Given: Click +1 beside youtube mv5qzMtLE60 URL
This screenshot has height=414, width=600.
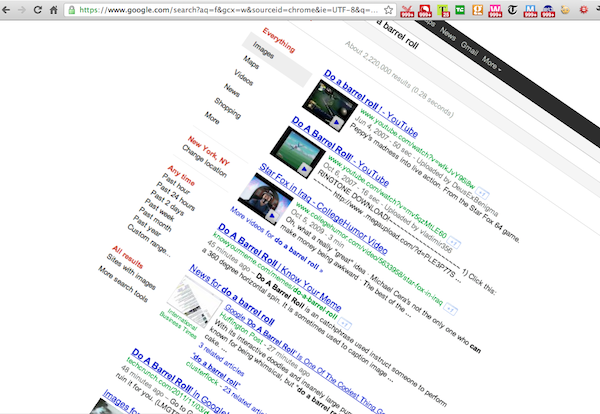Looking at the screenshot, I should pyautogui.click(x=454, y=242).
